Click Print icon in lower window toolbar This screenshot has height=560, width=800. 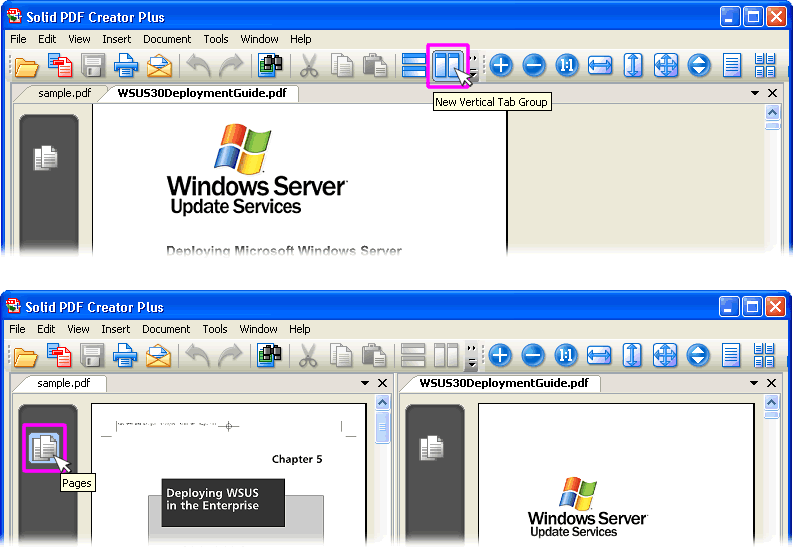(124, 356)
